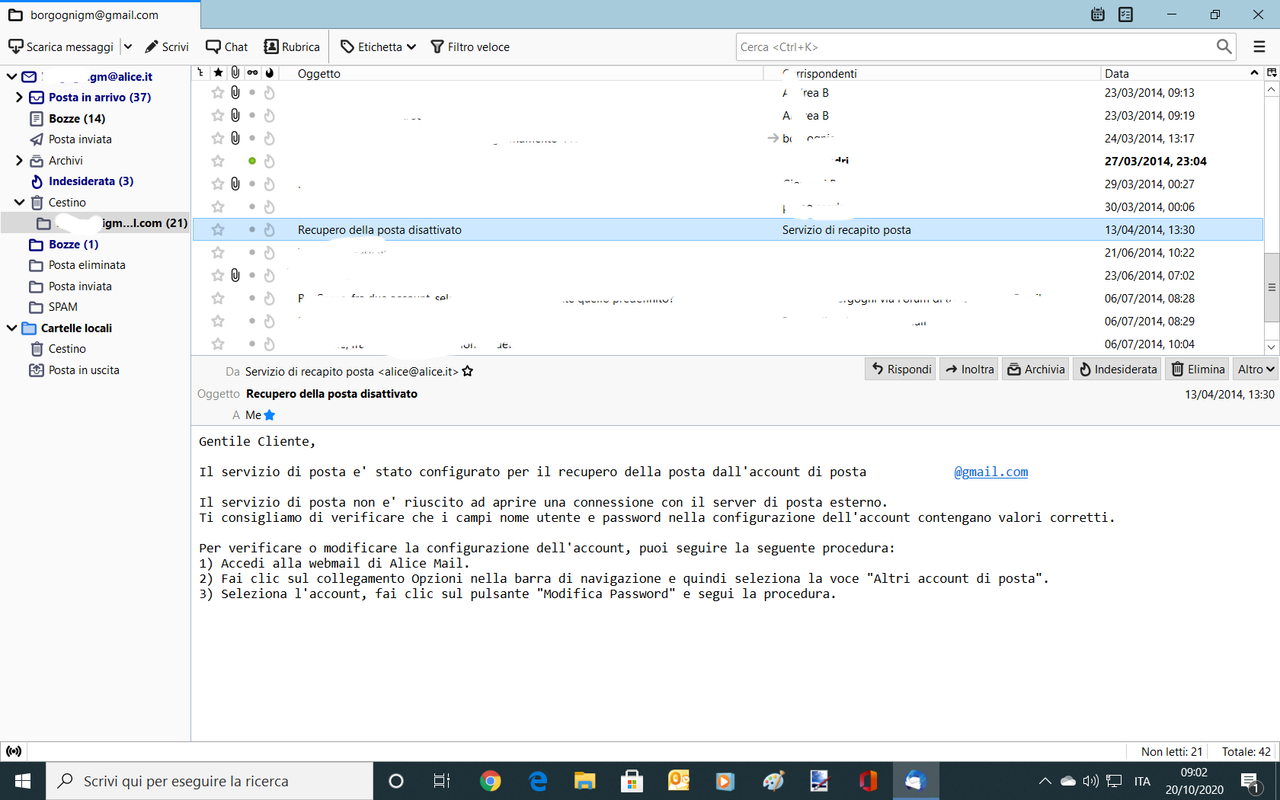Image resolution: width=1280 pixels, height=800 pixels.
Task: Open the Etichetta tag dropdown
Action: point(378,47)
